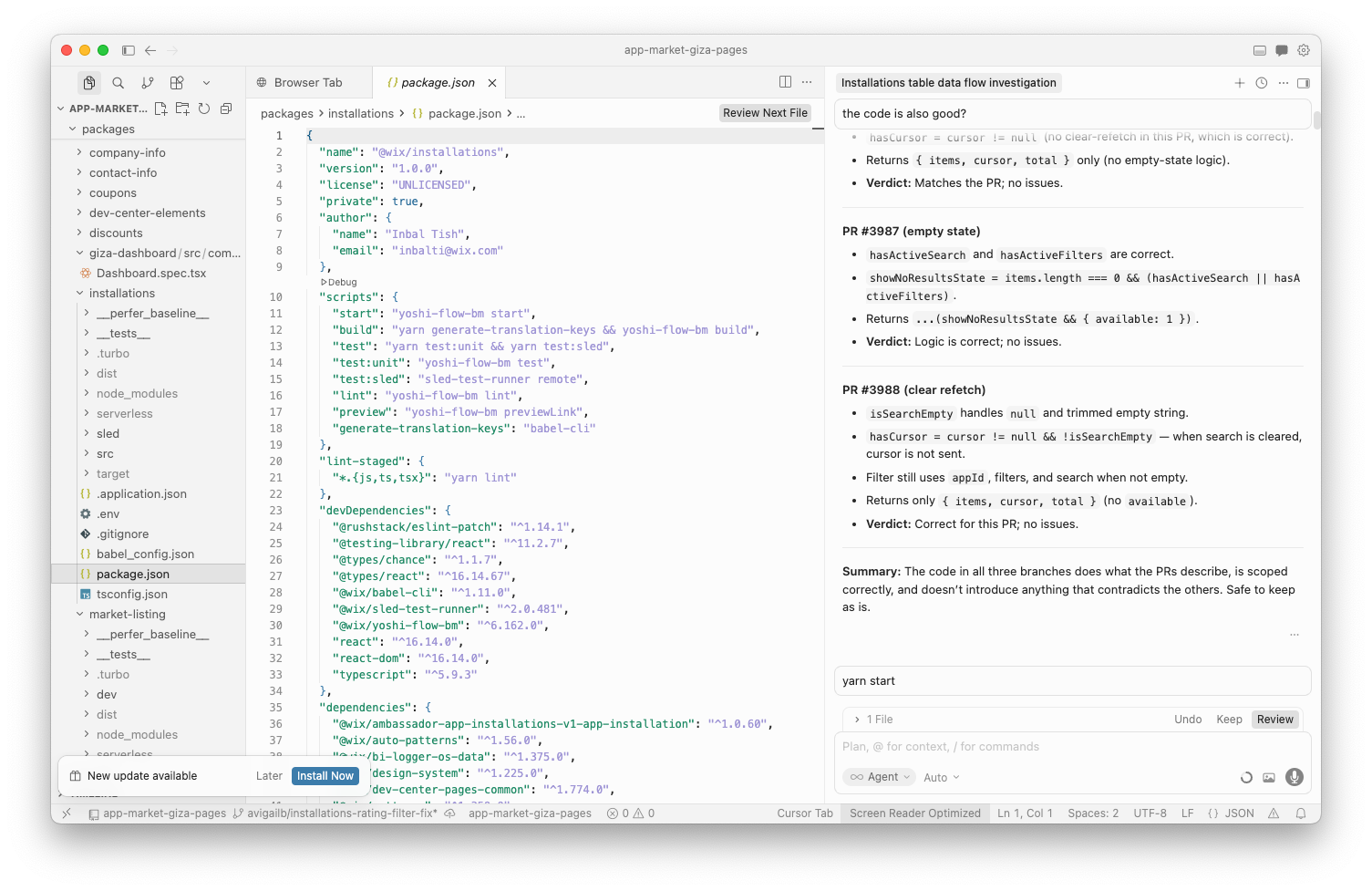Open the tsconfig.json file
Screen dimensions: 1372x891
131,595
